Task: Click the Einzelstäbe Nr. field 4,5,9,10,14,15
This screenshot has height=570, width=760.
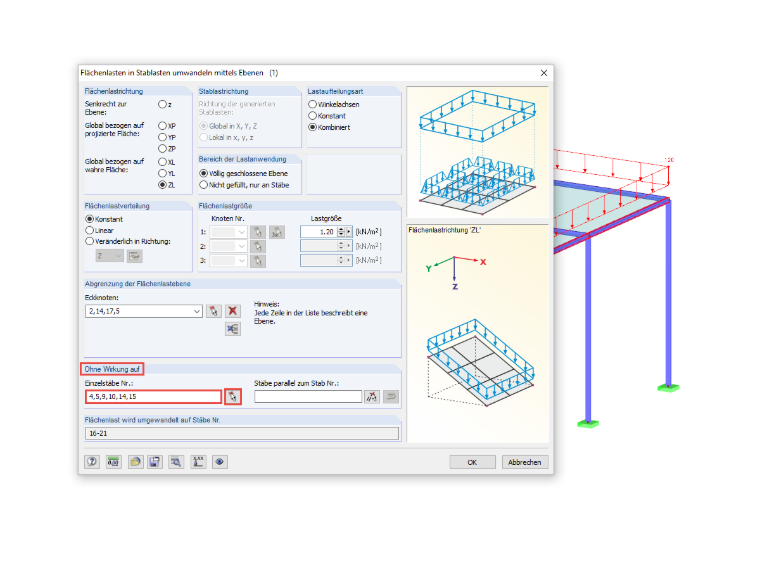Action: [x=154, y=396]
